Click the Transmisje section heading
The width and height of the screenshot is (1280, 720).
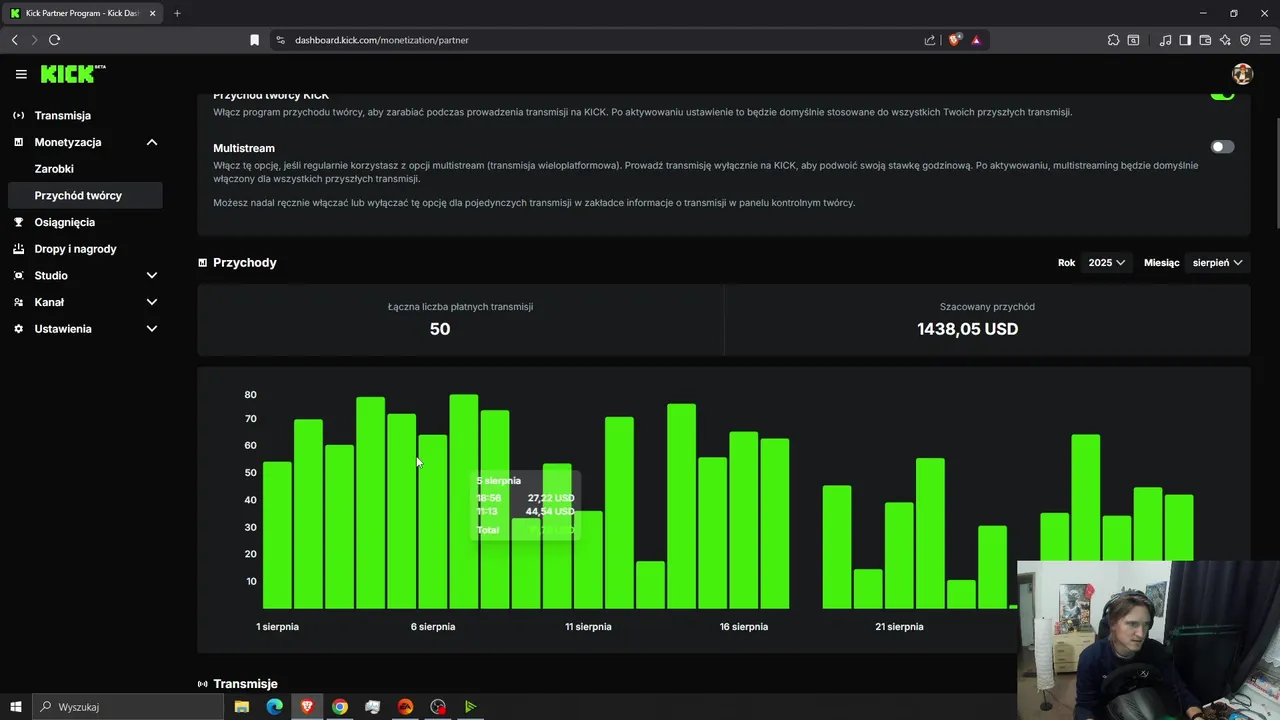coord(245,684)
